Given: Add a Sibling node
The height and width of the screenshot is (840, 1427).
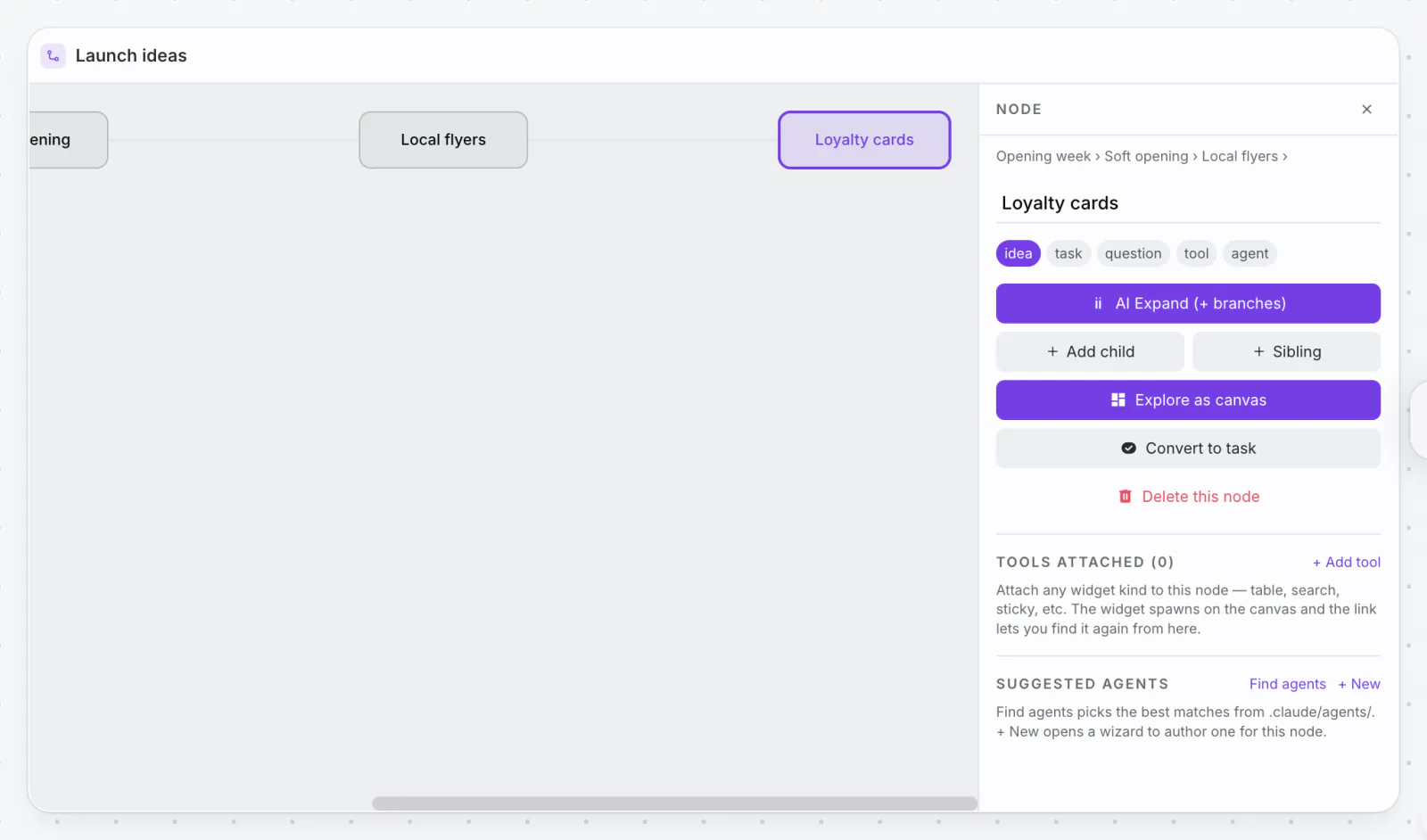Looking at the screenshot, I should pyautogui.click(x=1286, y=351).
